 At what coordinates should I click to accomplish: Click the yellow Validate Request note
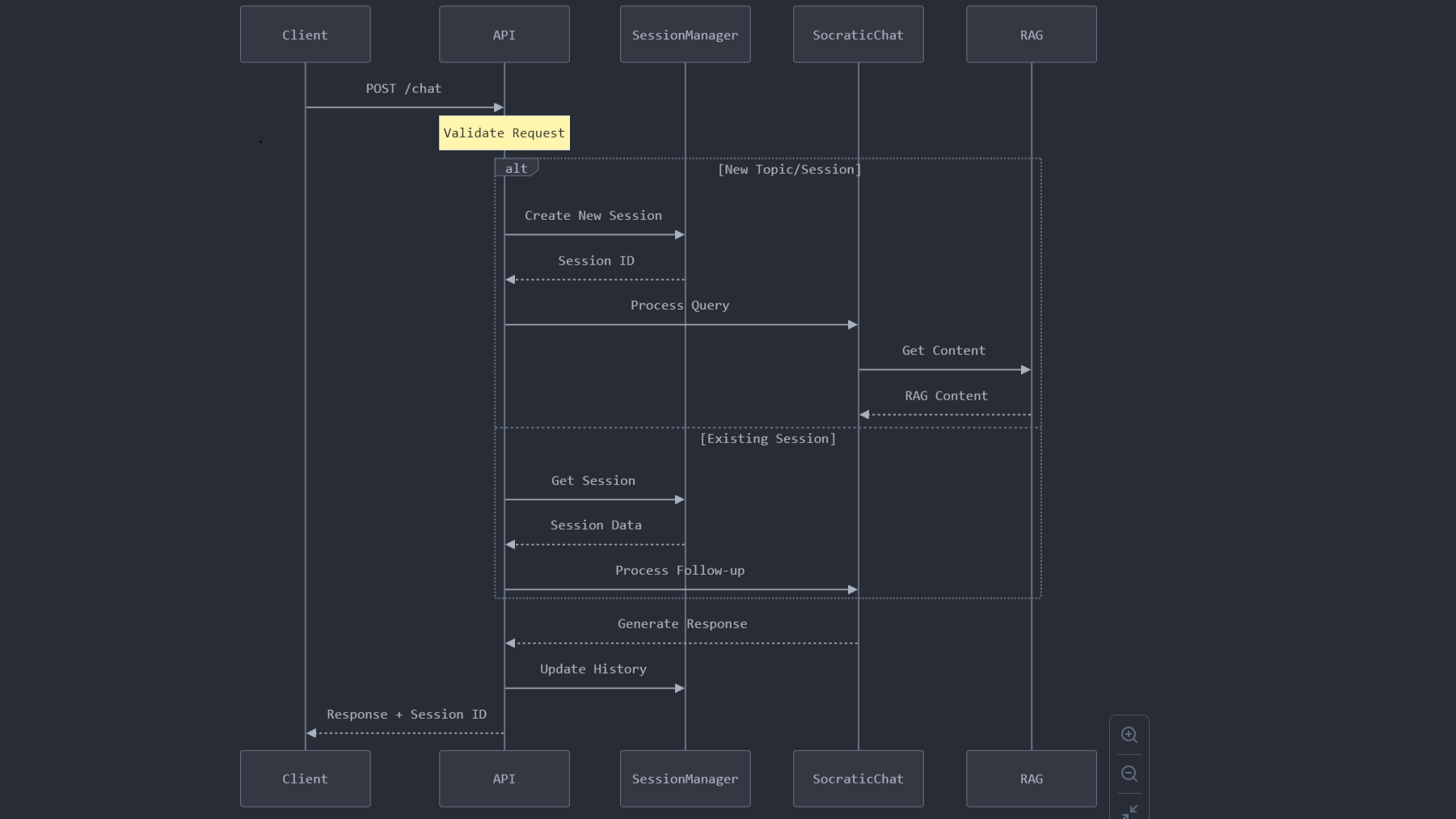pos(504,133)
